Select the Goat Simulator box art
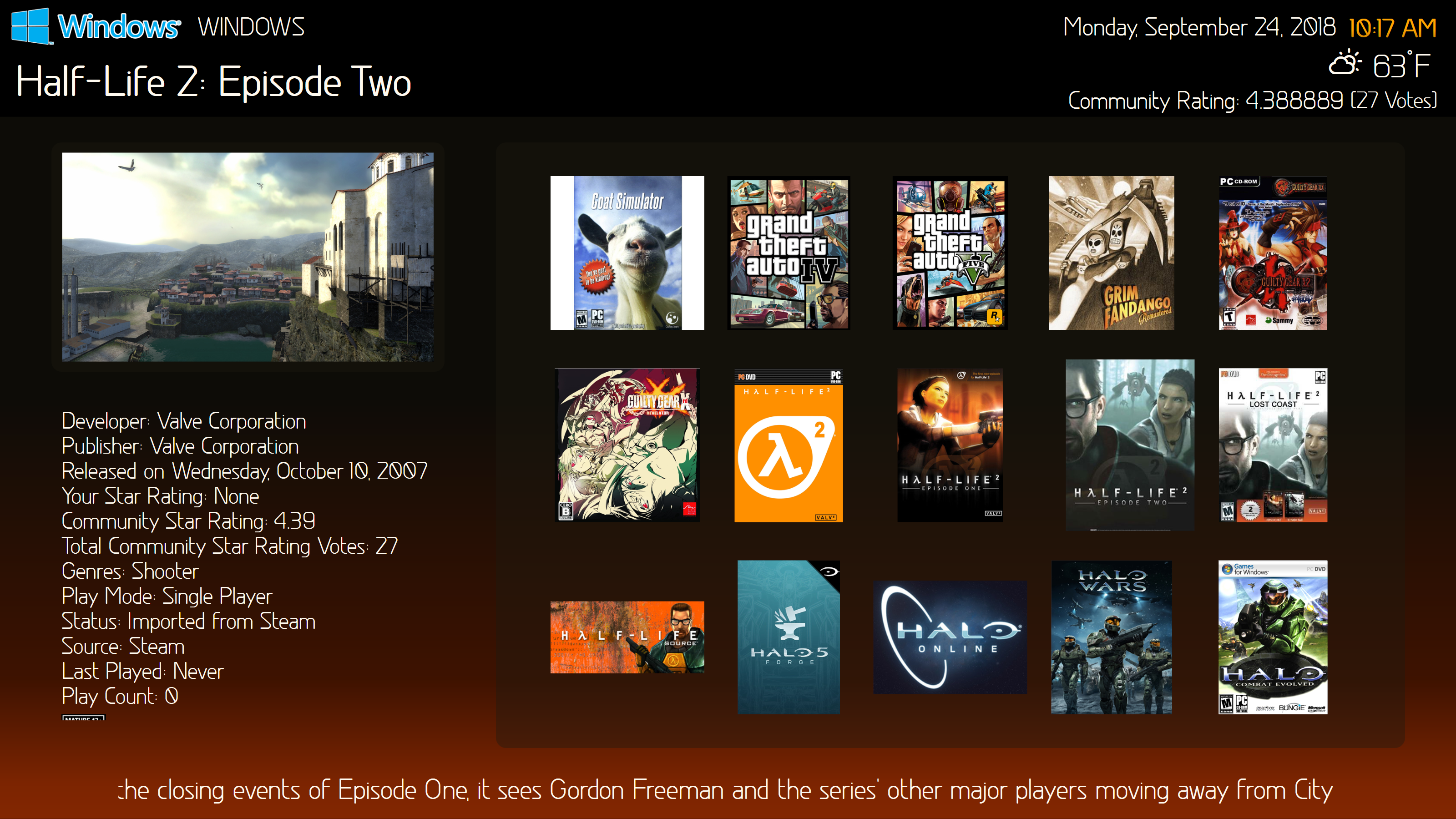Viewport: 1456px width, 819px height. [627, 253]
